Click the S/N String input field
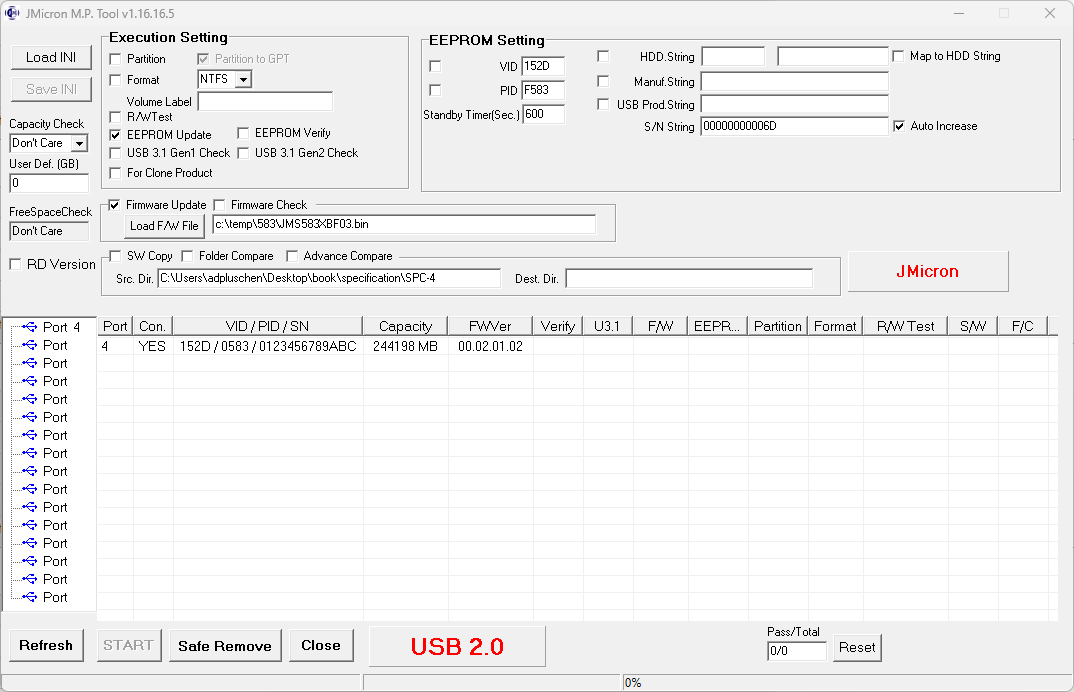 tap(794, 126)
